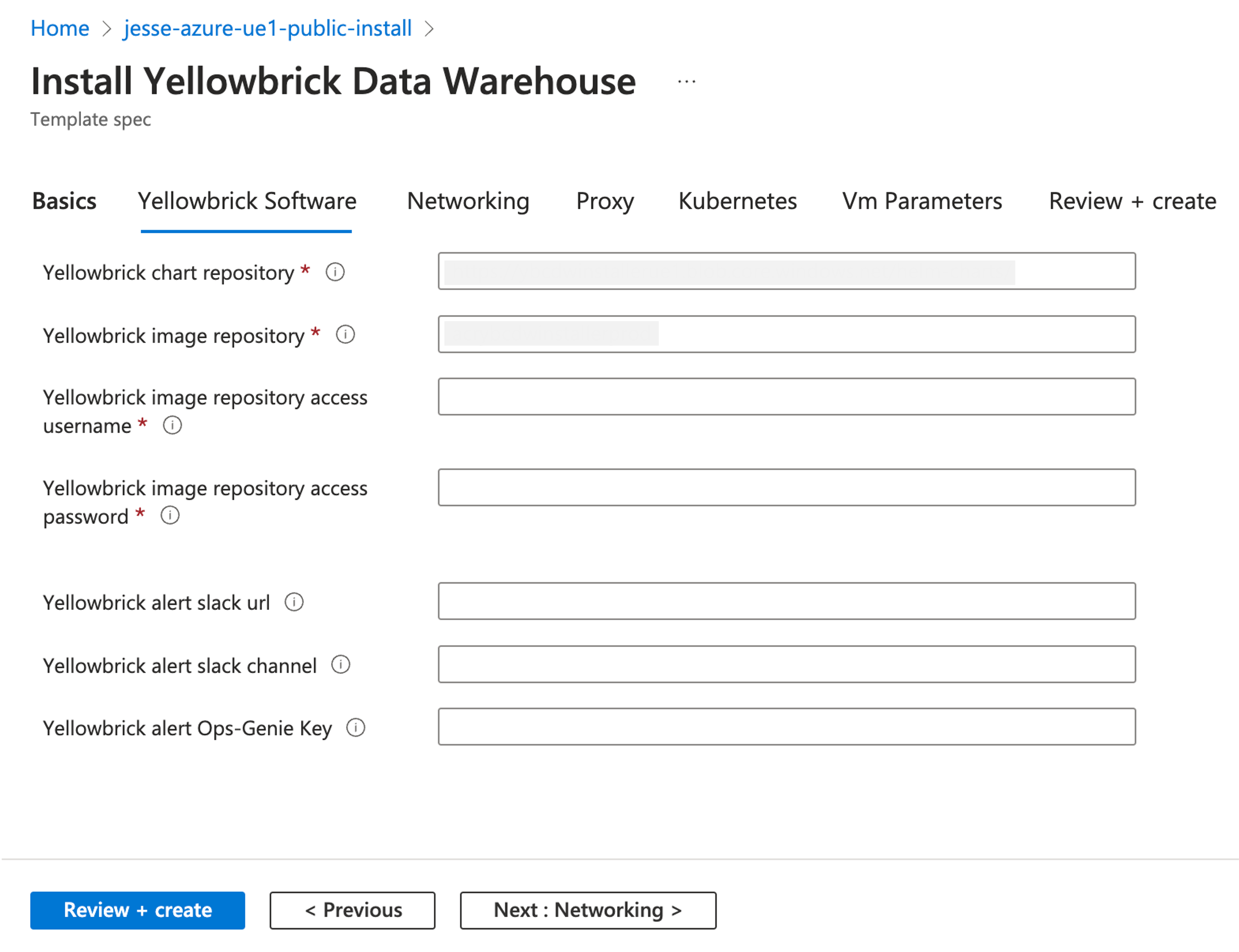Click the alert Ops-Genie Key field

tap(787, 726)
